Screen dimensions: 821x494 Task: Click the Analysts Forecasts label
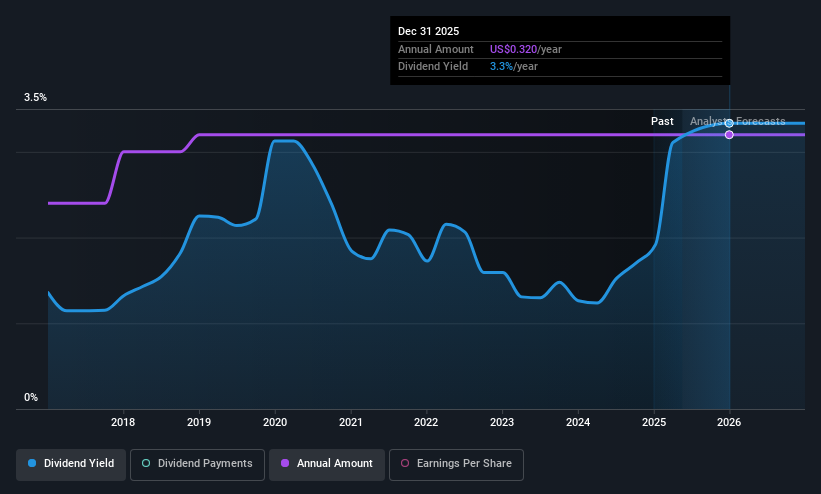coord(737,122)
